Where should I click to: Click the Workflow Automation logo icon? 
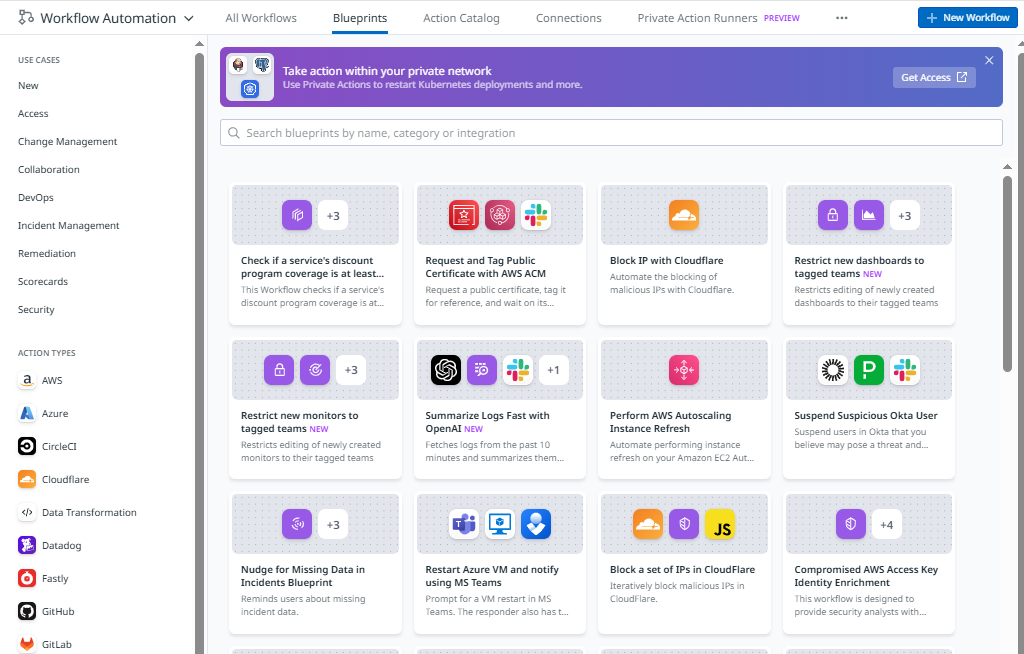[26, 18]
